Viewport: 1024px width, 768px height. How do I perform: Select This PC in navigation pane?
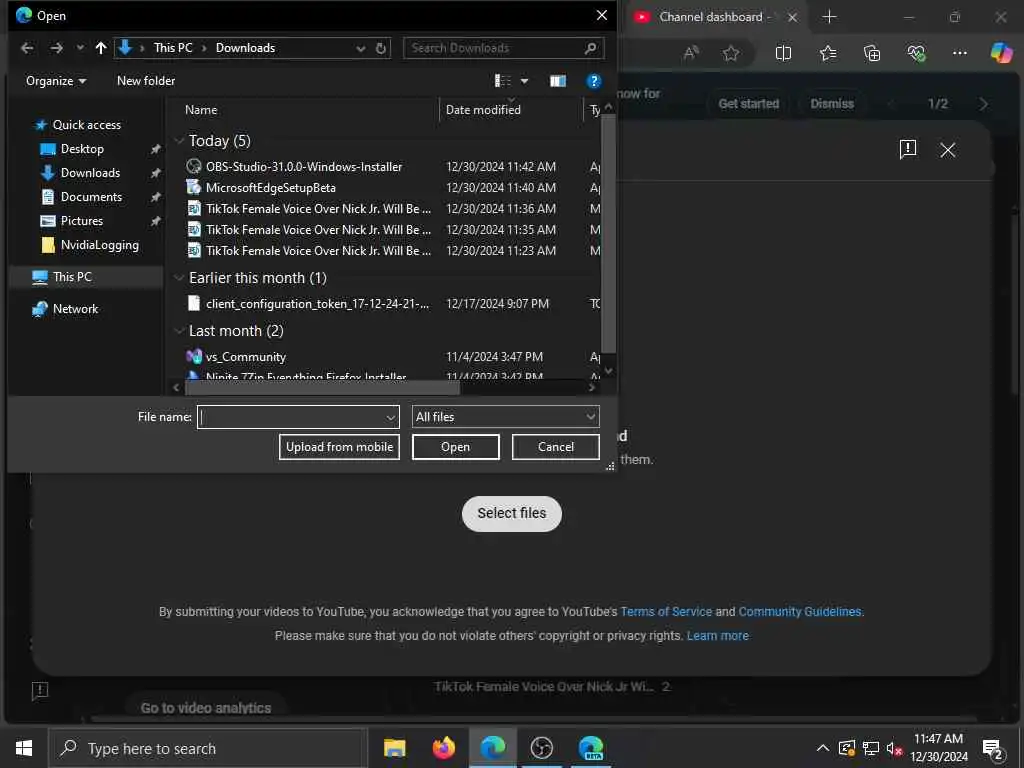click(72, 277)
